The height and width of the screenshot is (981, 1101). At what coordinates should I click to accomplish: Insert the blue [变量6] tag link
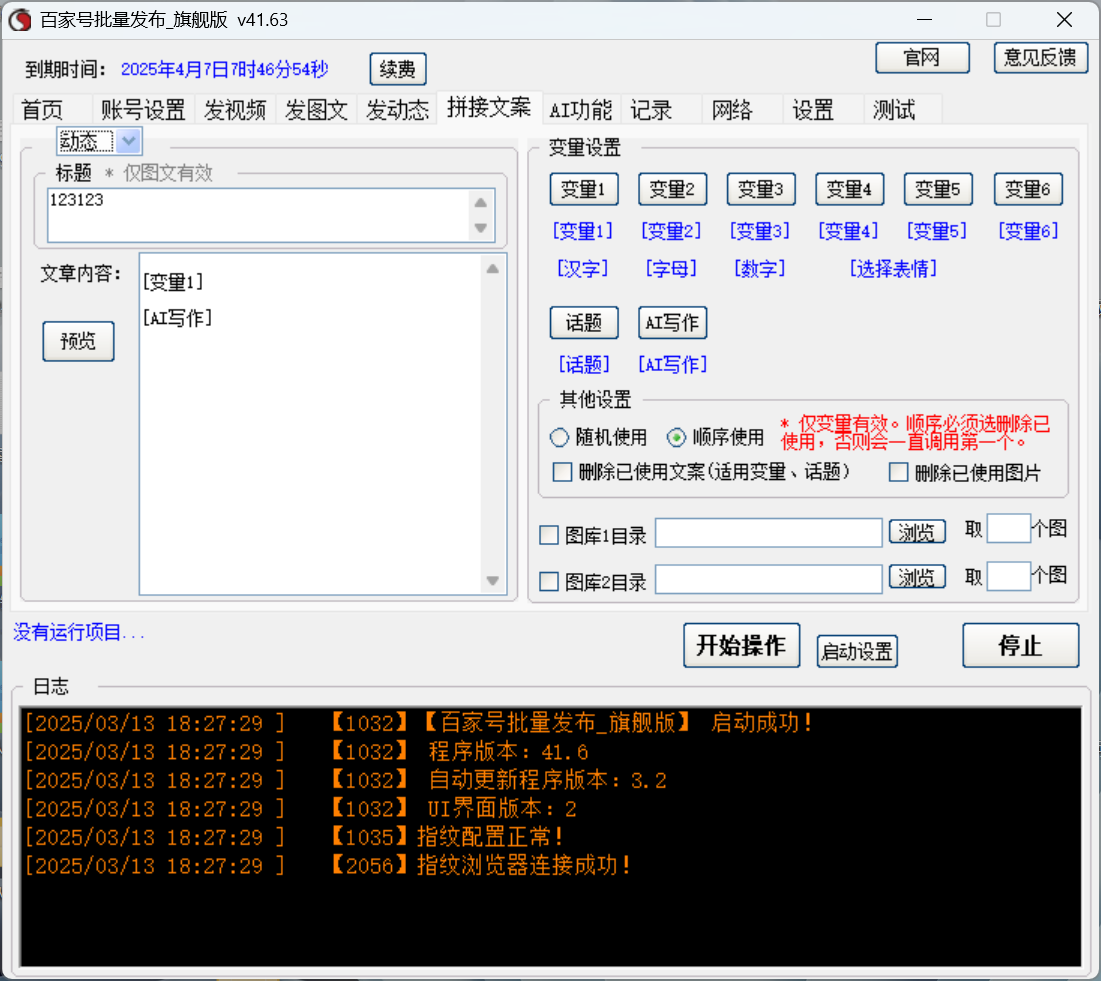pos(1028,230)
